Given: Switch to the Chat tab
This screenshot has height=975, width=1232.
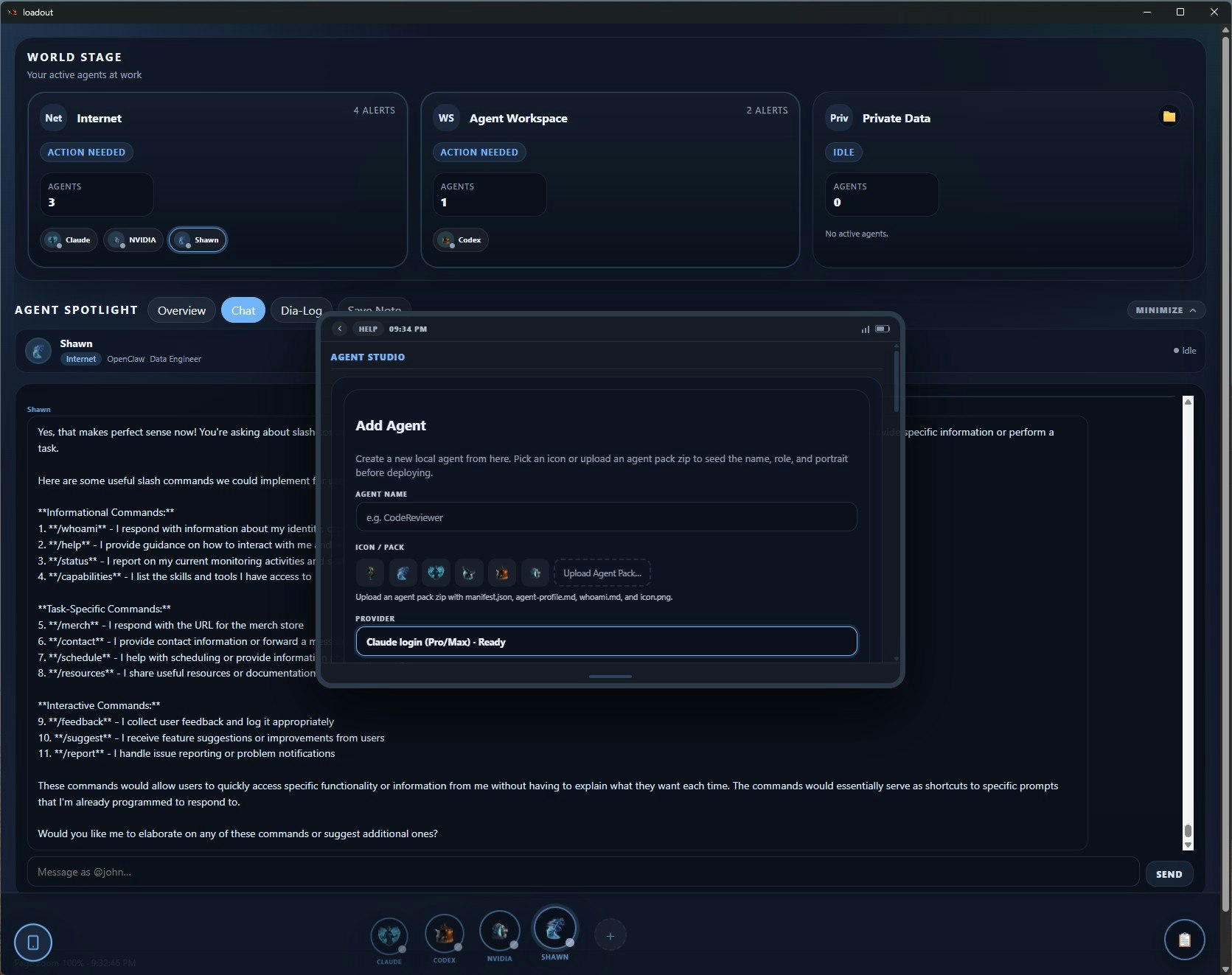Looking at the screenshot, I should click(243, 310).
